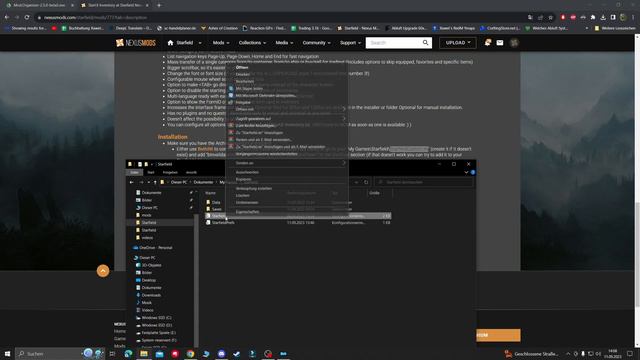Viewport: 640px width, 360px height.
Task: Show hidden system tray icons
Action: (x=568, y=353)
